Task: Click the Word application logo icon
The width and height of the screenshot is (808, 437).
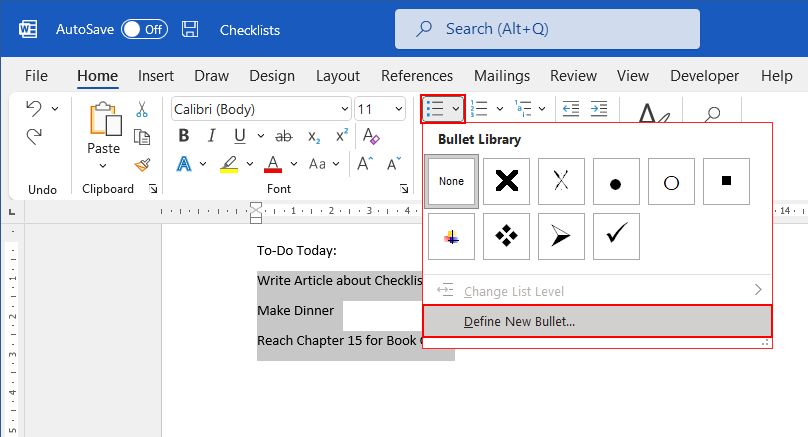Action: coord(28,29)
